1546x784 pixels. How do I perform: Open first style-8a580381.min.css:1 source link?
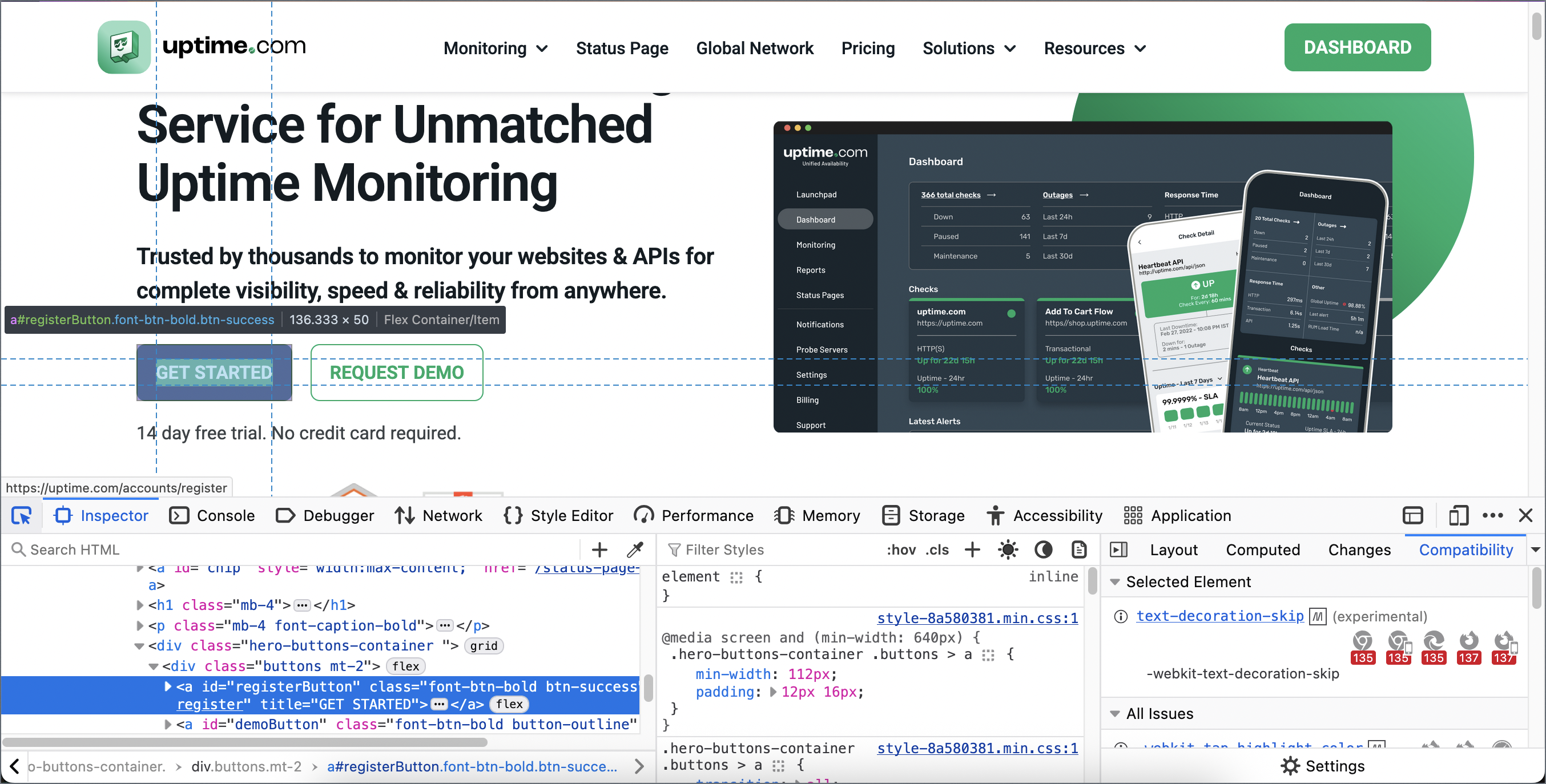[x=977, y=619]
